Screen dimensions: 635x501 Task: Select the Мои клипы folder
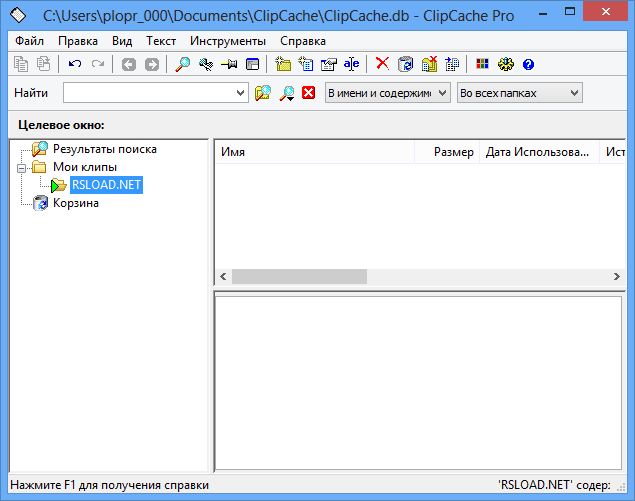click(x=85, y=167)
